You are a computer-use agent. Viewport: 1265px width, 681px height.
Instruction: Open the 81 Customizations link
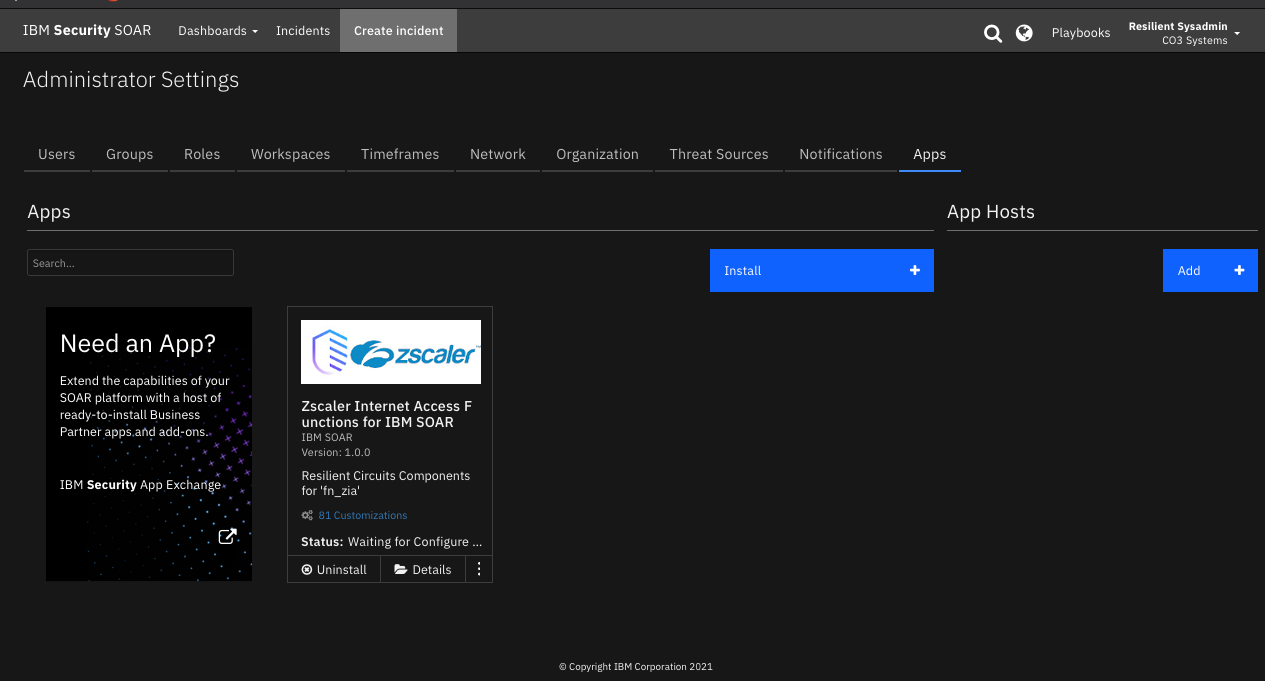(x=362, y=515)
